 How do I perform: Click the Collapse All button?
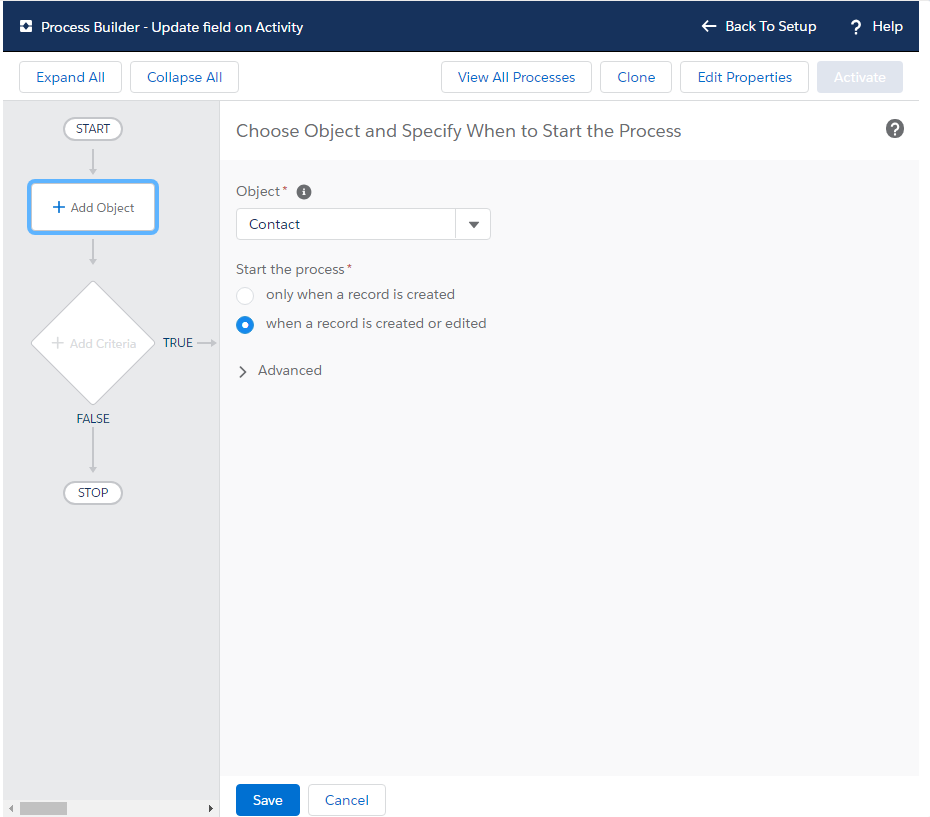[184, 77]
